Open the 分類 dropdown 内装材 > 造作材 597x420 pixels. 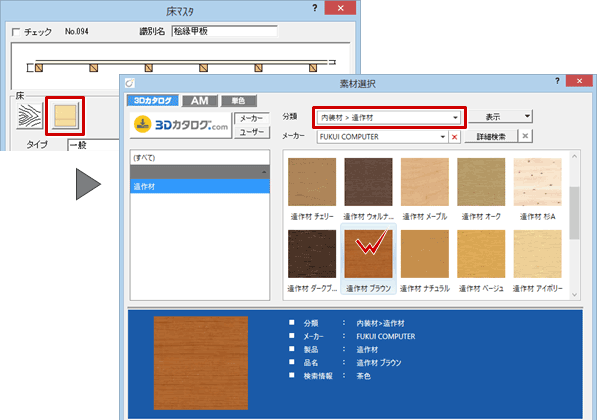point(389,118)
